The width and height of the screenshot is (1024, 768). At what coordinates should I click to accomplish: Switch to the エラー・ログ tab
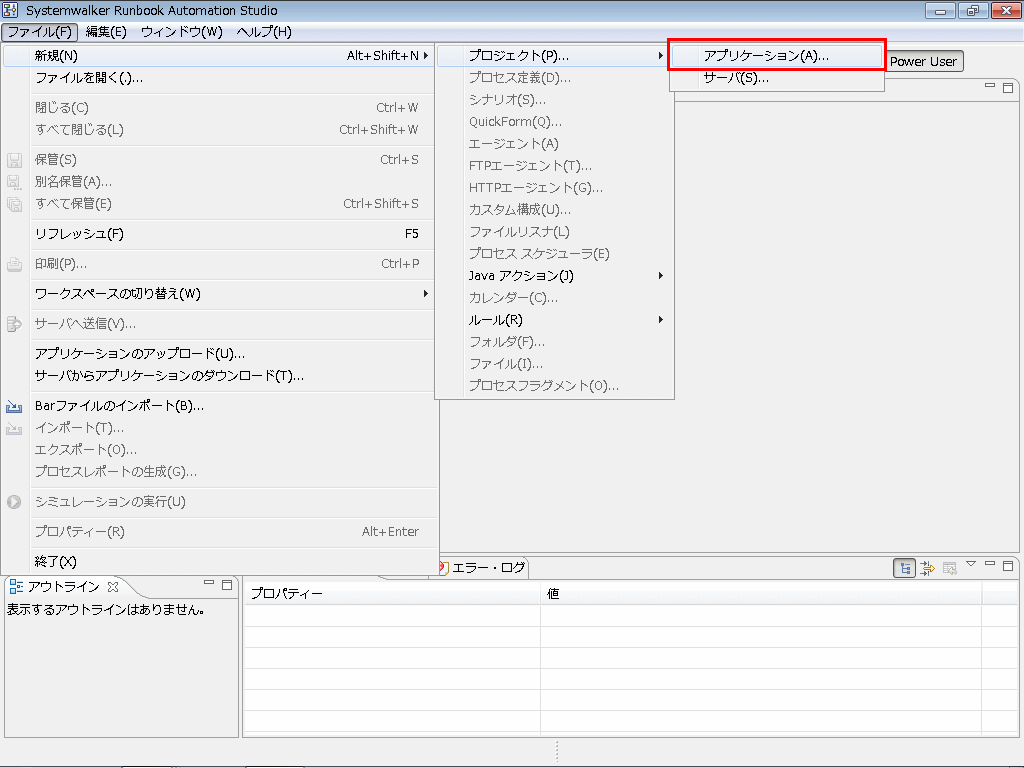(483, 568)
